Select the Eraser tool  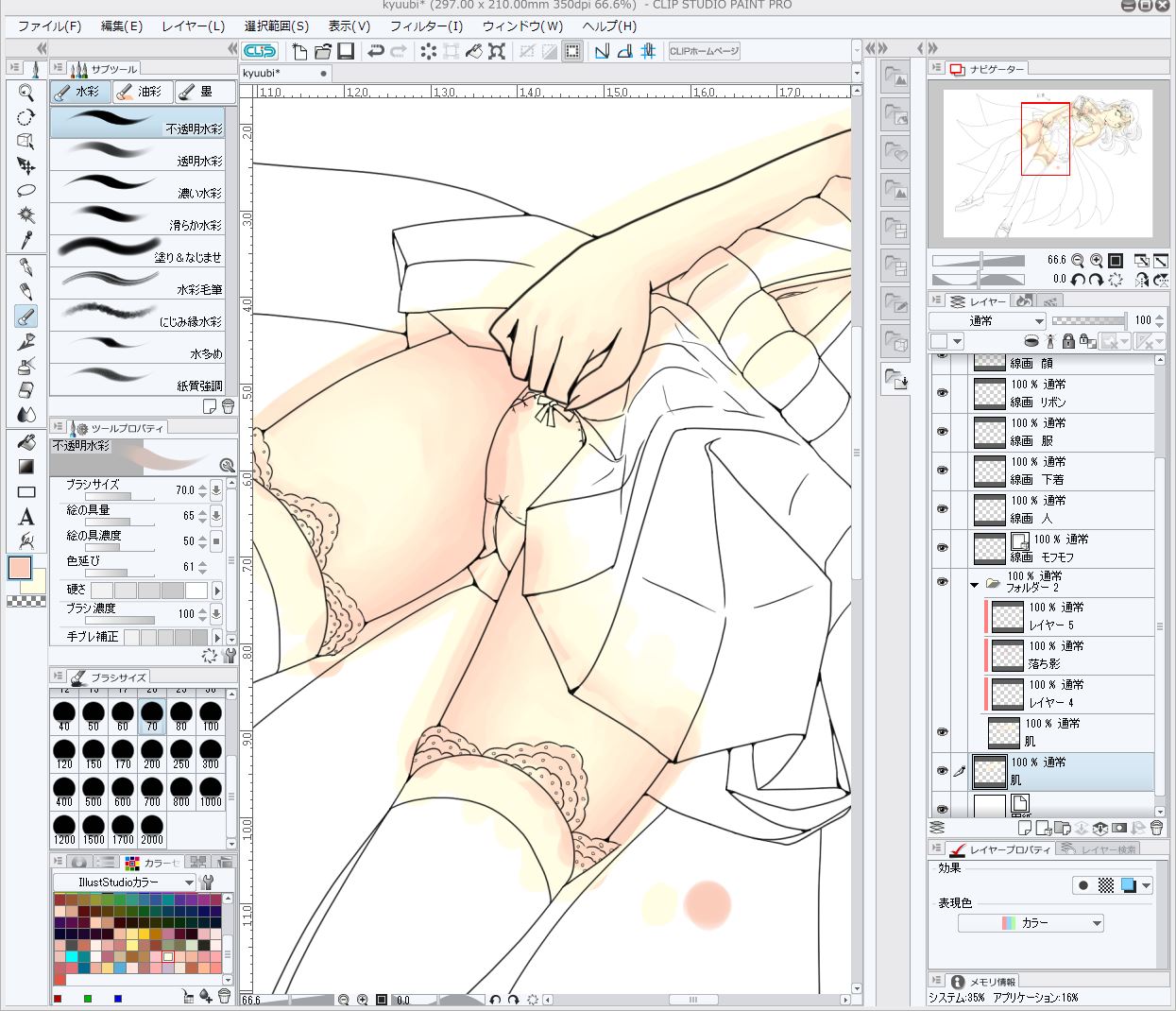[26, 390]
